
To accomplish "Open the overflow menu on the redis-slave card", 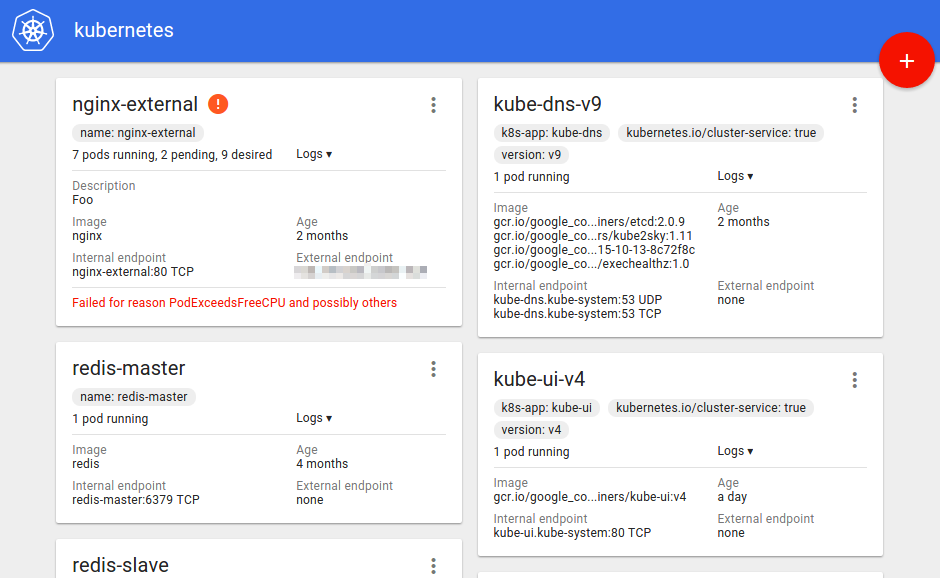I will pos(433,566).
